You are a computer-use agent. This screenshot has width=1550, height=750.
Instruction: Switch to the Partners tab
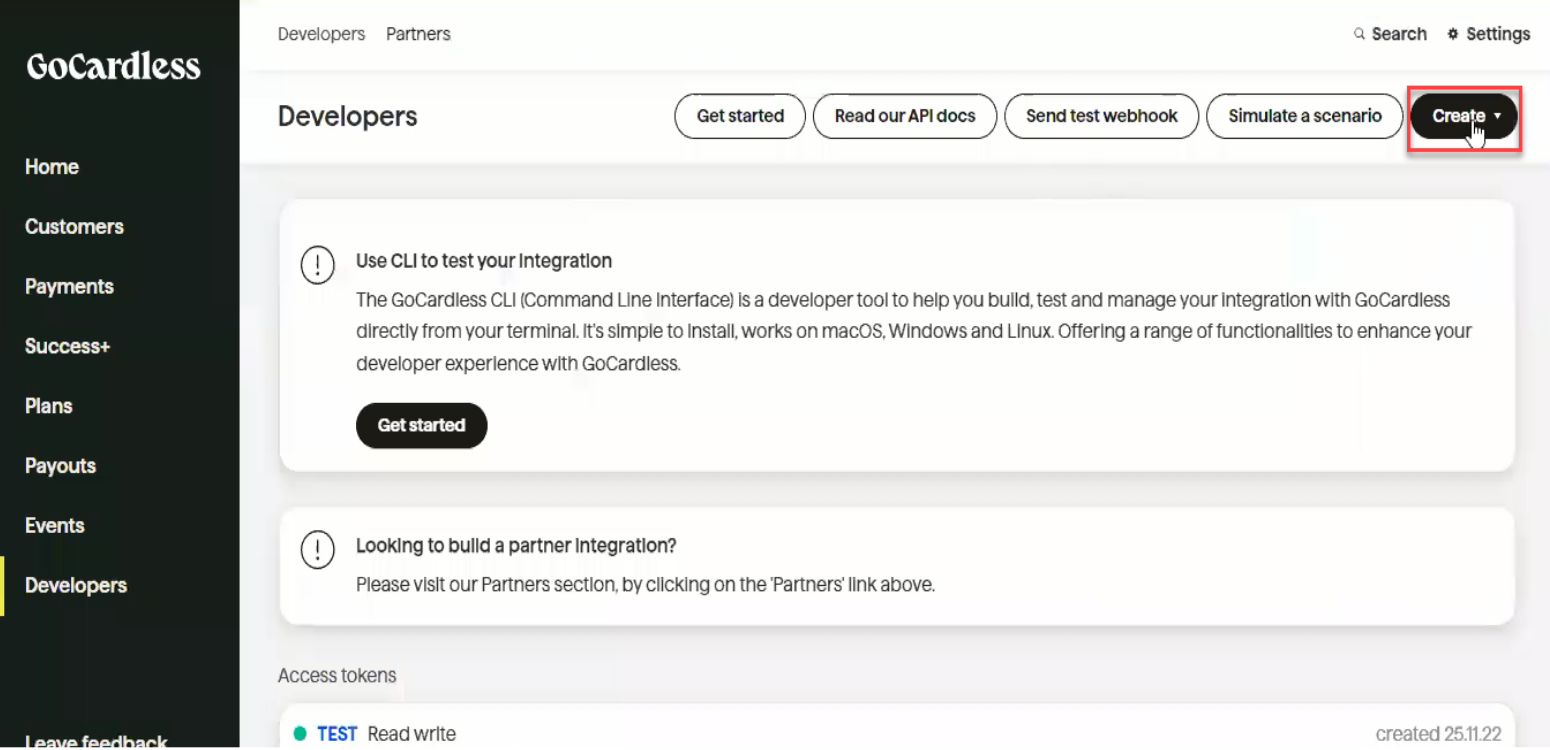[418, 34]
